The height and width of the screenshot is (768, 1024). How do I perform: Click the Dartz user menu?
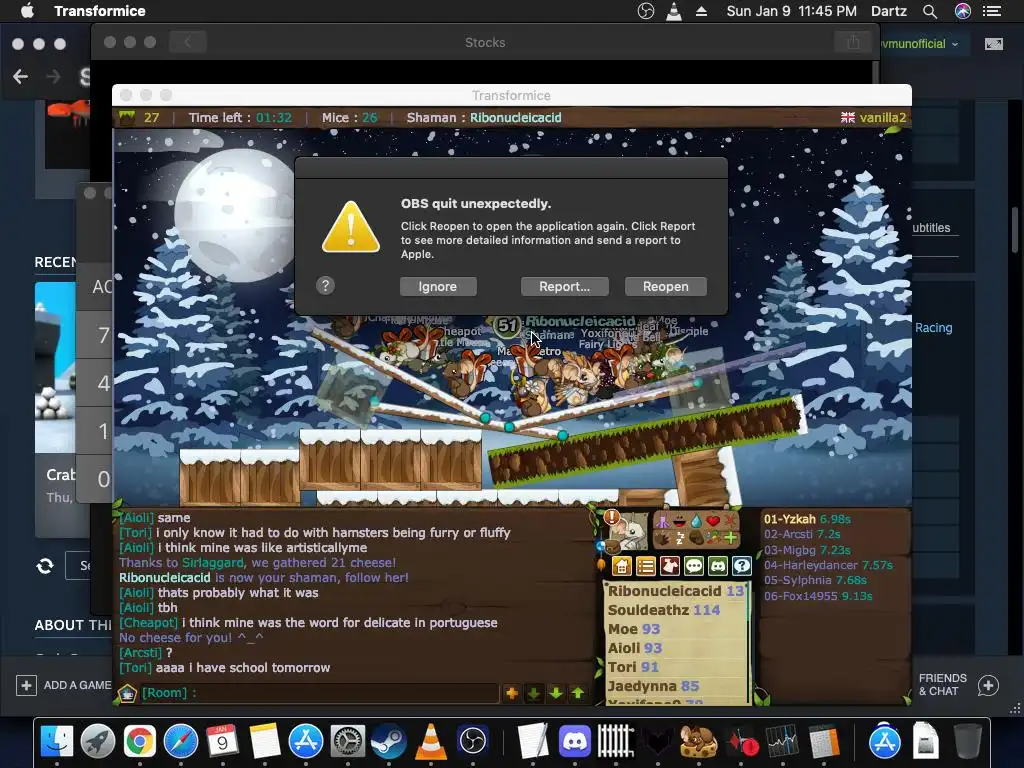coord(889,11)
